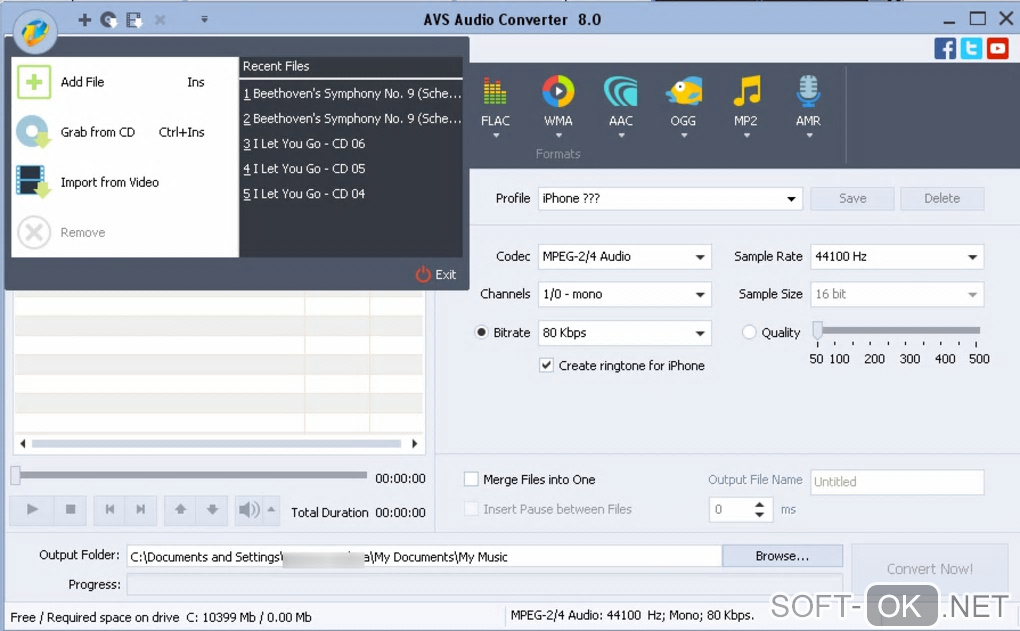
Task: Click the Output File Name field
Action: coord(897,482)
